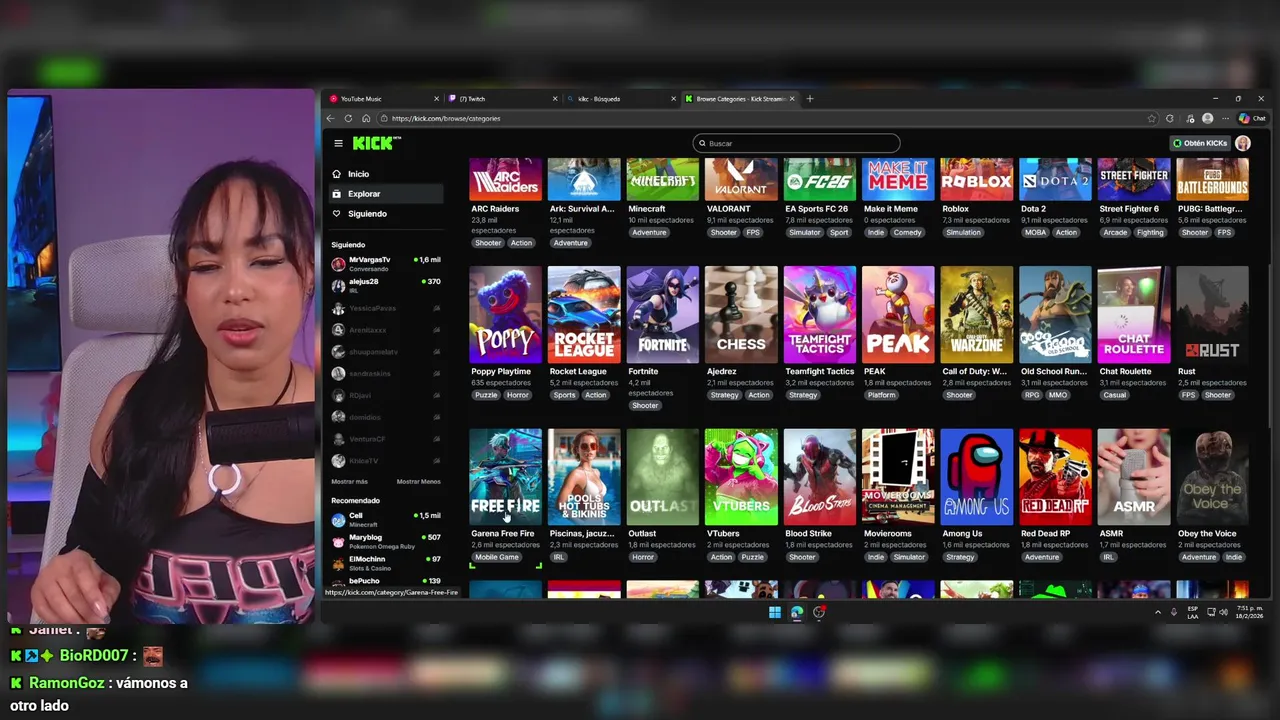This screenshot has width=1280, height=720.
Task: Go to Inicio in Kick sidebar
Action: pos(386,174)
